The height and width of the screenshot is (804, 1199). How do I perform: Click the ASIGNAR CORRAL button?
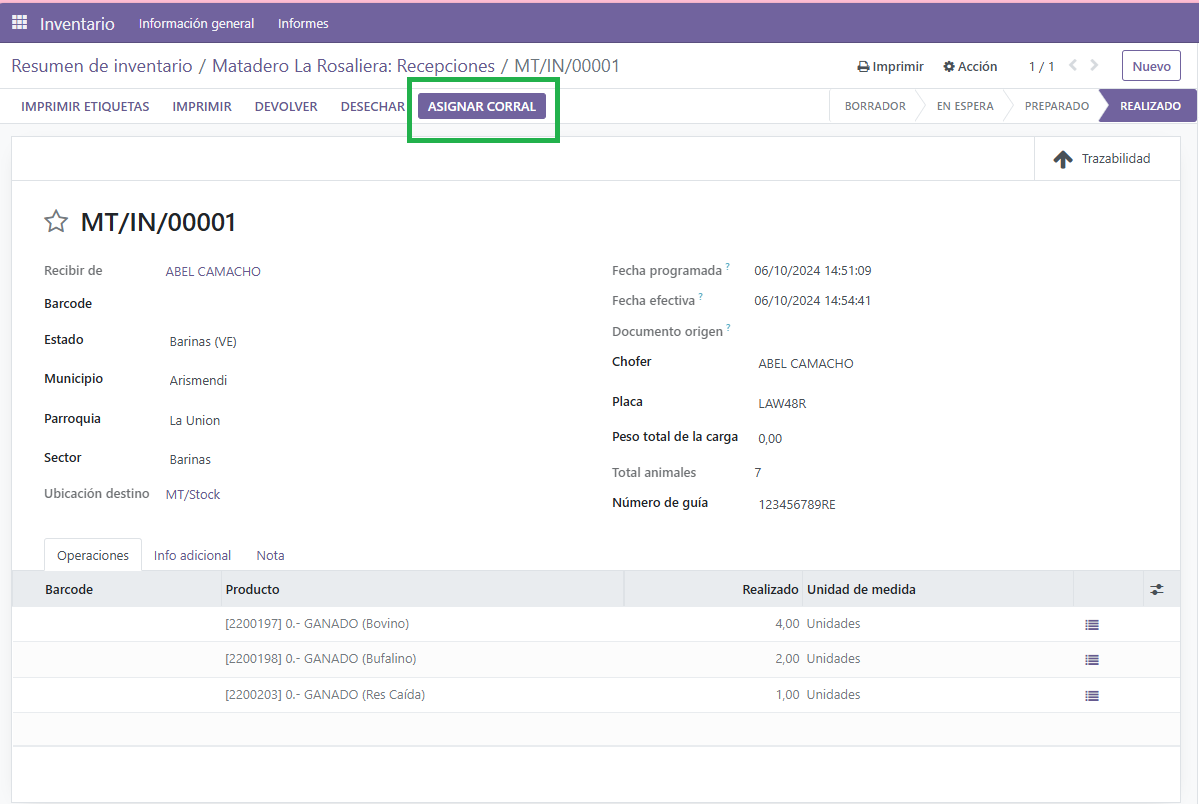point(482,106)
